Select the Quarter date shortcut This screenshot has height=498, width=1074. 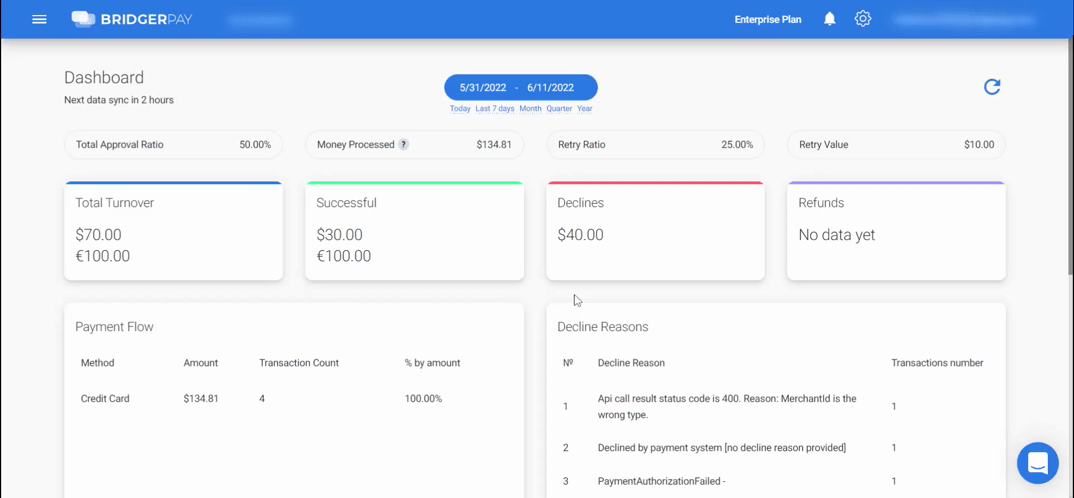pyautogui.click(x=559, y=109)
